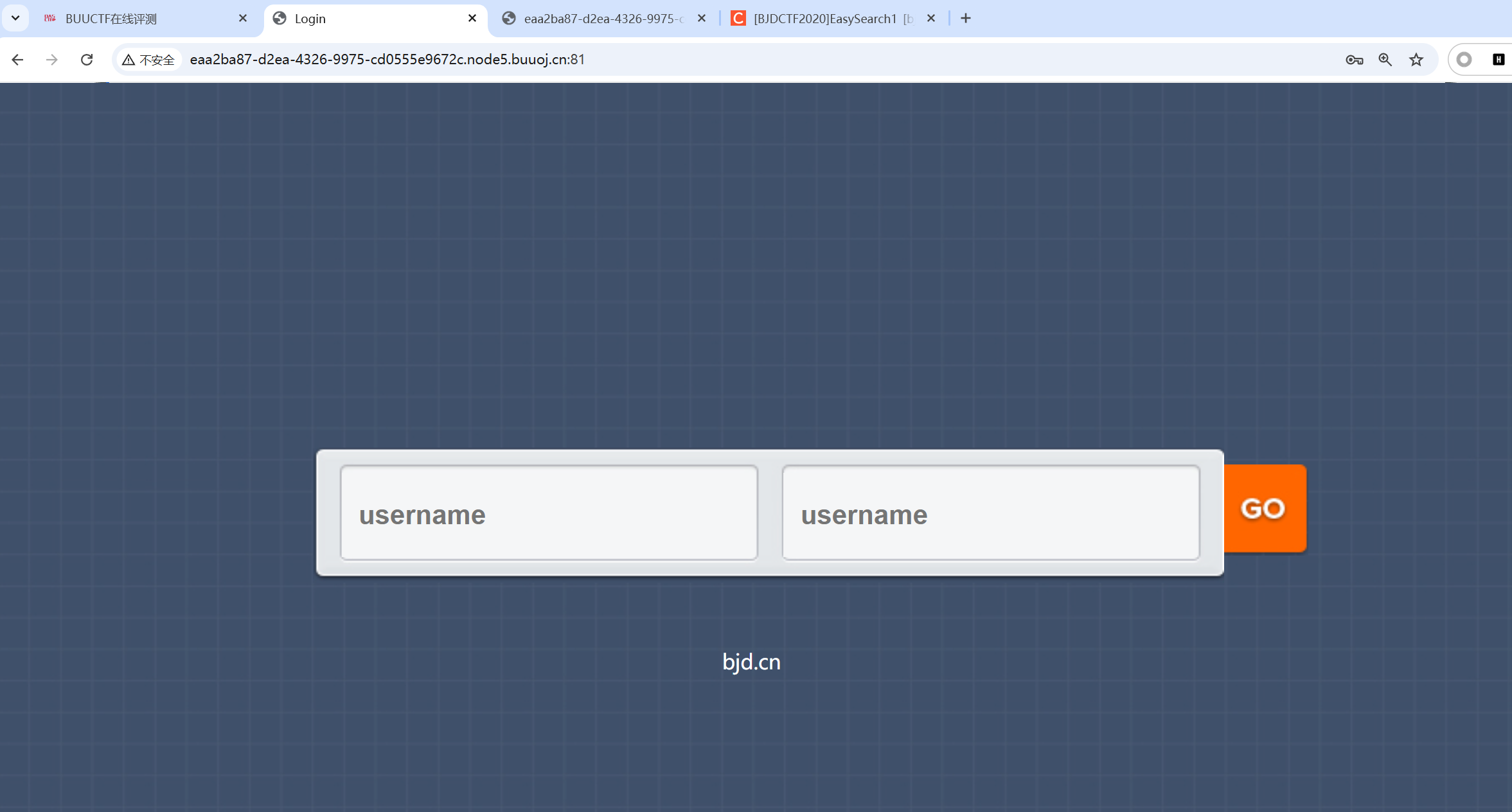Screen dimensions: 1512x812
Task: Close the Login tab
Action: pyautogui.click(x=472, y=18)
